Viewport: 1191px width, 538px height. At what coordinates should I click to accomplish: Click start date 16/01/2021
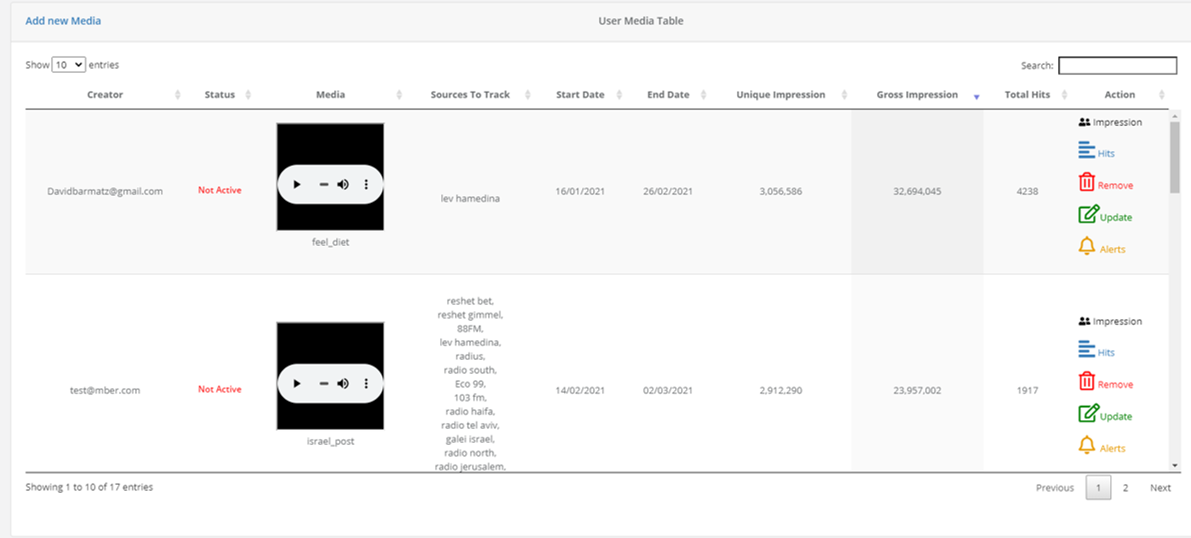point(580,191)
